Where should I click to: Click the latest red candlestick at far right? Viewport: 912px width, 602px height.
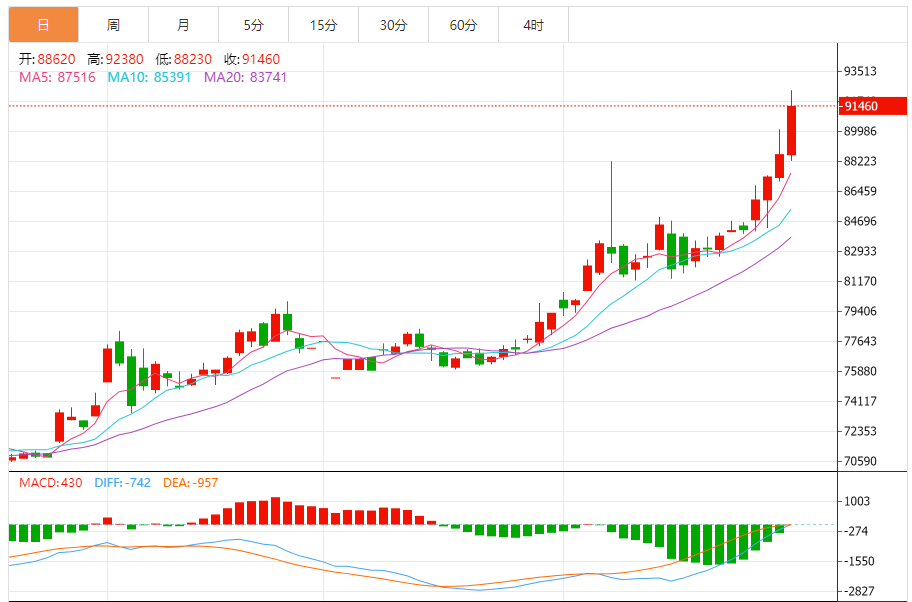791,130
